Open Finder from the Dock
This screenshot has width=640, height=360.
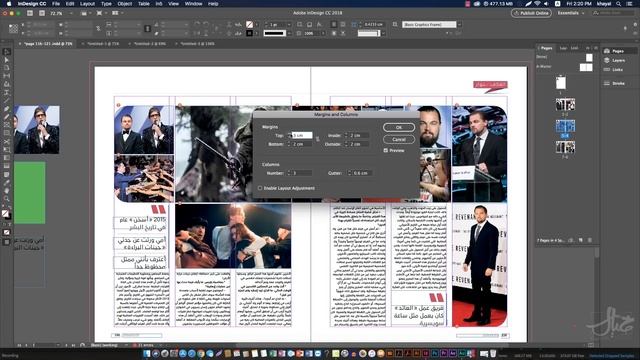pos(147,353)
